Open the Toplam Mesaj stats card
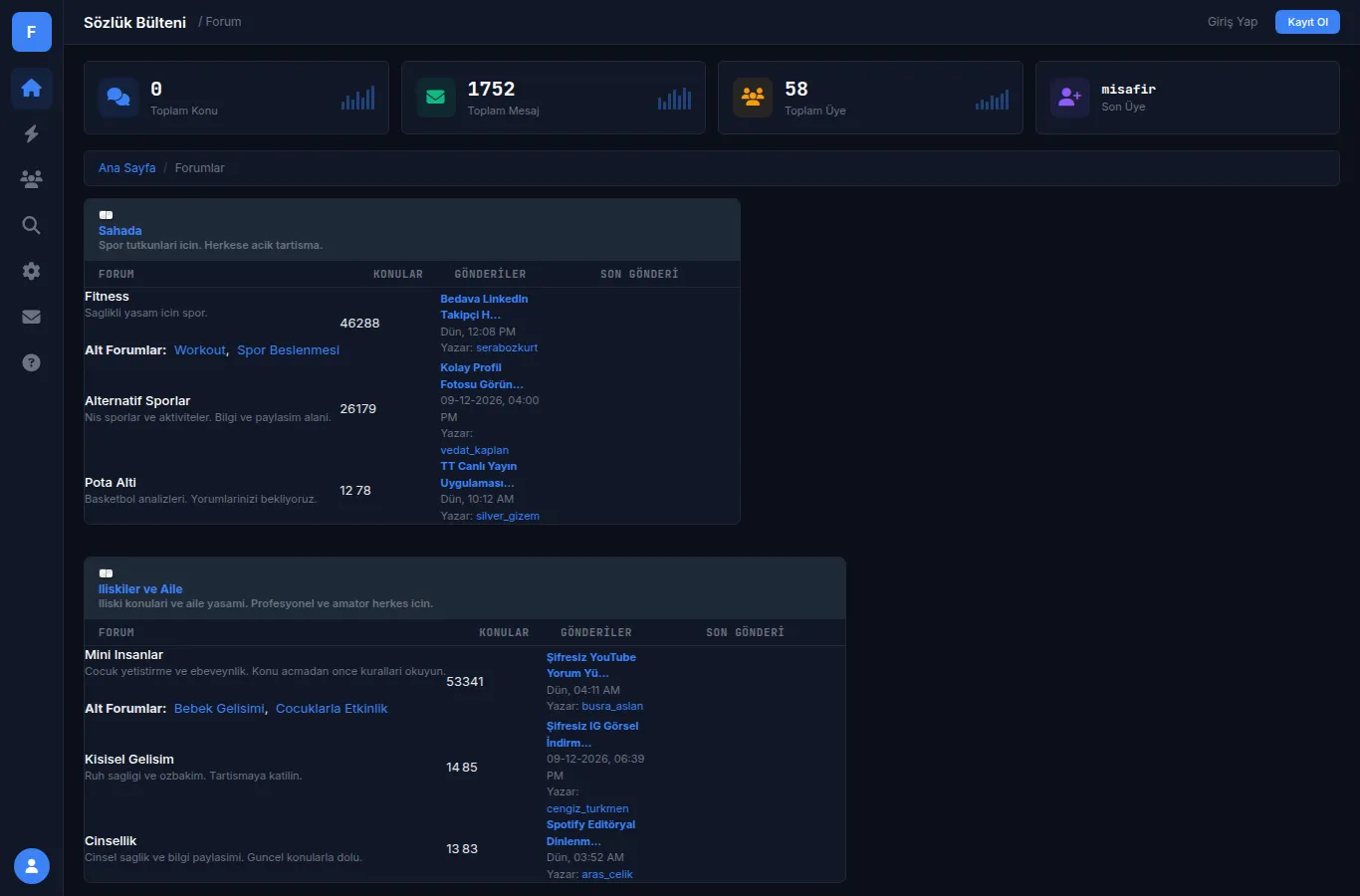The width and height of the screenshot is (1360, 896). coord(554,98)
